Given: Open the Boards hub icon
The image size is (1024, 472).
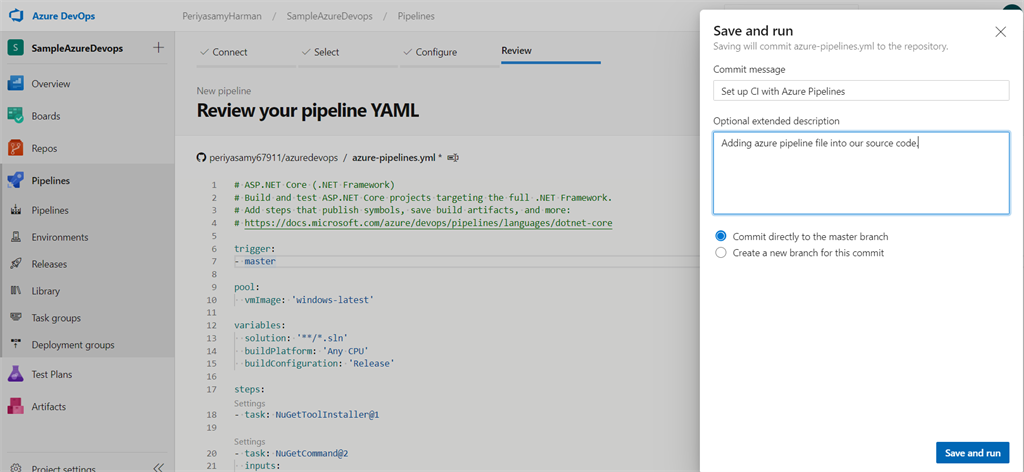Looking at the screenshot, I should [x=16, y=116].
